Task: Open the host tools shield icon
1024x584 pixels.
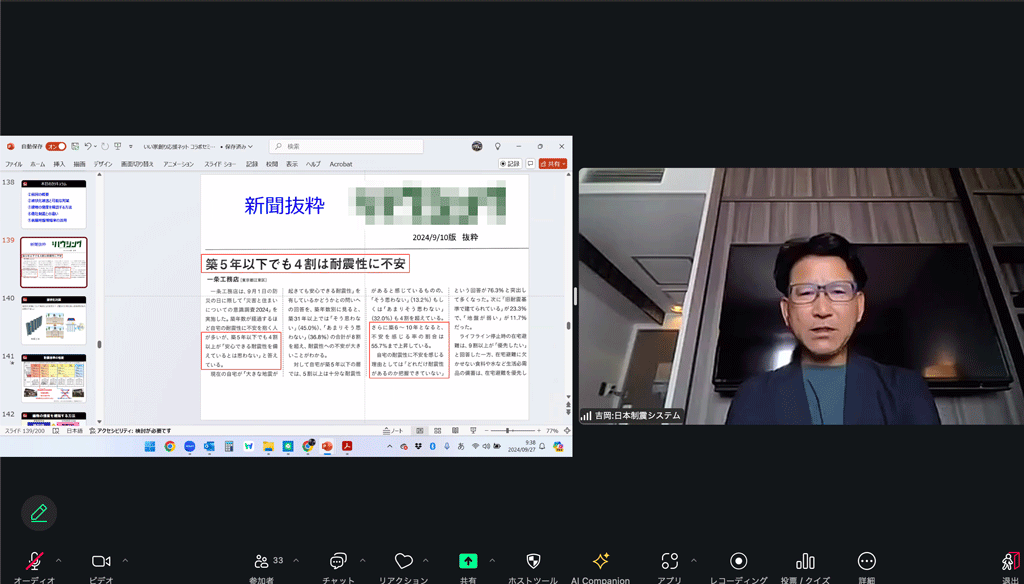Action: pos(533,561)
